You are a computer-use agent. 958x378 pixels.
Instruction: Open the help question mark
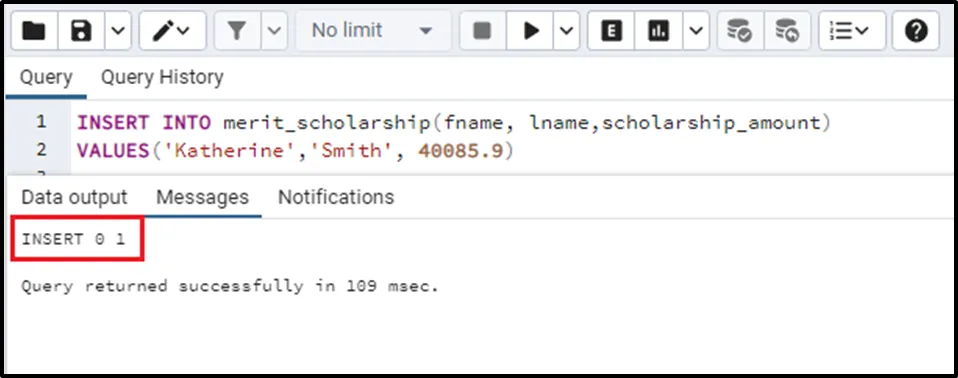click(x=916, y=31)
